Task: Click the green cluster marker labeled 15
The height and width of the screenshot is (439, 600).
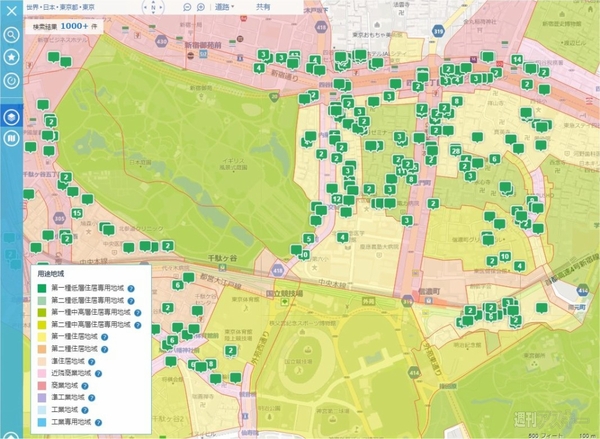Action: click(x=77, y=213)
